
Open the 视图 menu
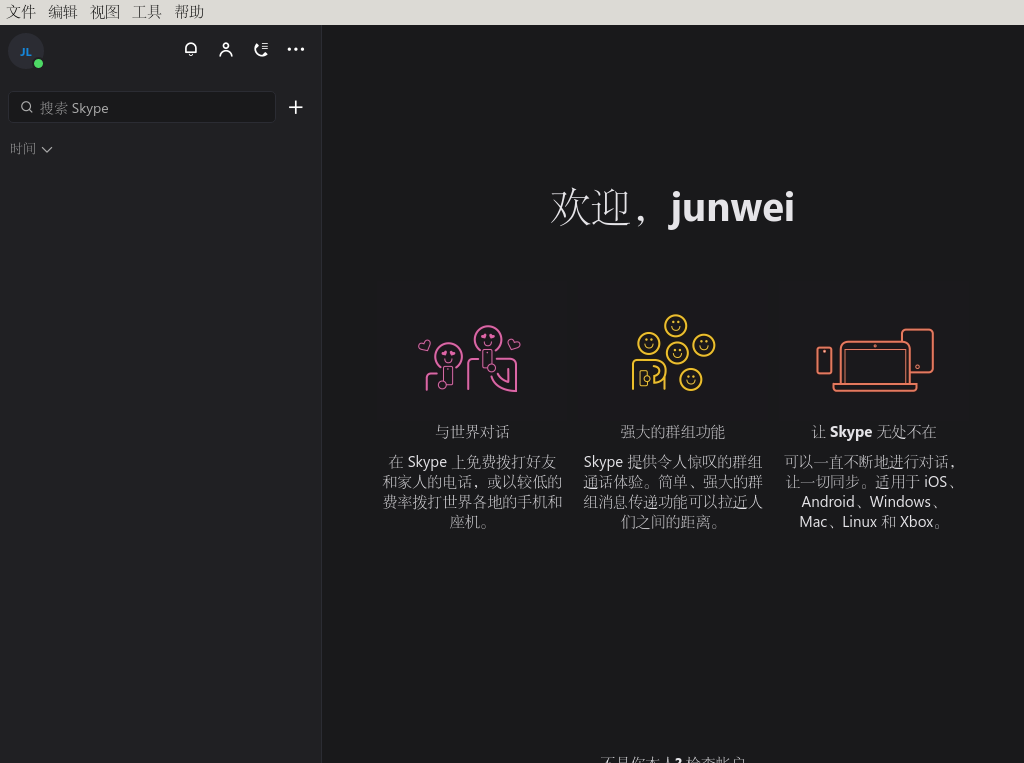pyautogui.click(x=105, y=12)
